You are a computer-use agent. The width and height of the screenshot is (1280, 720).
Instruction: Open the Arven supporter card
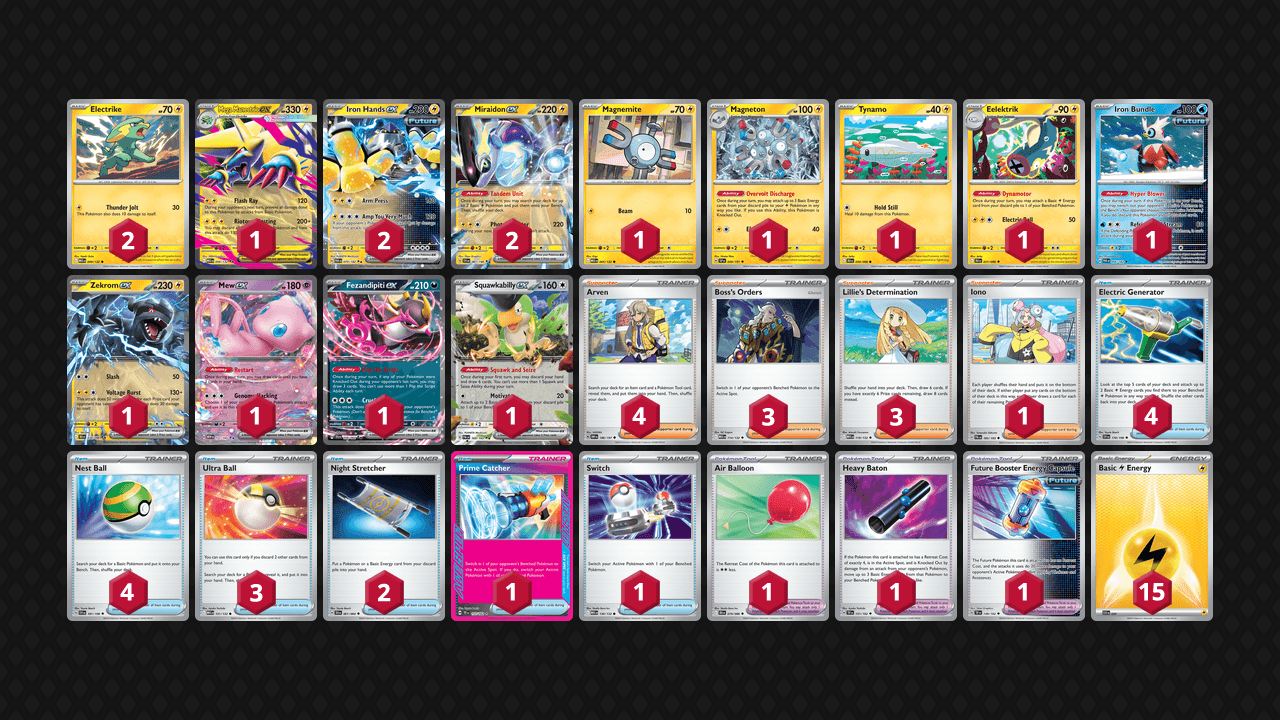click(640, 360)
